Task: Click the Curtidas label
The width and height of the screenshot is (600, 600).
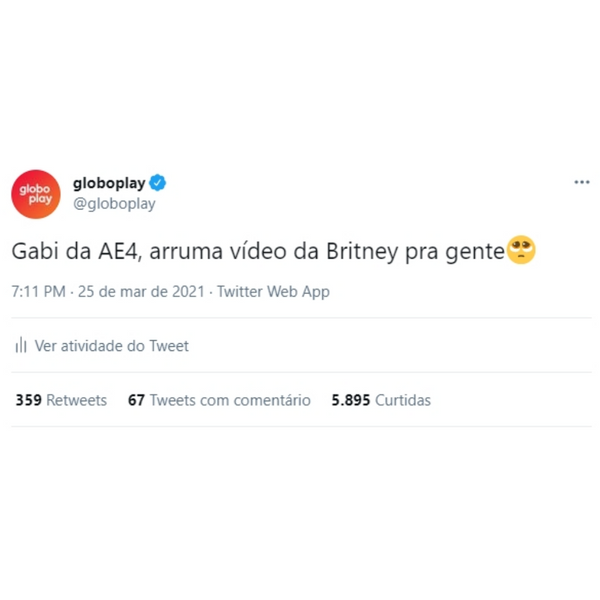Action: click(x=403, y=400)
